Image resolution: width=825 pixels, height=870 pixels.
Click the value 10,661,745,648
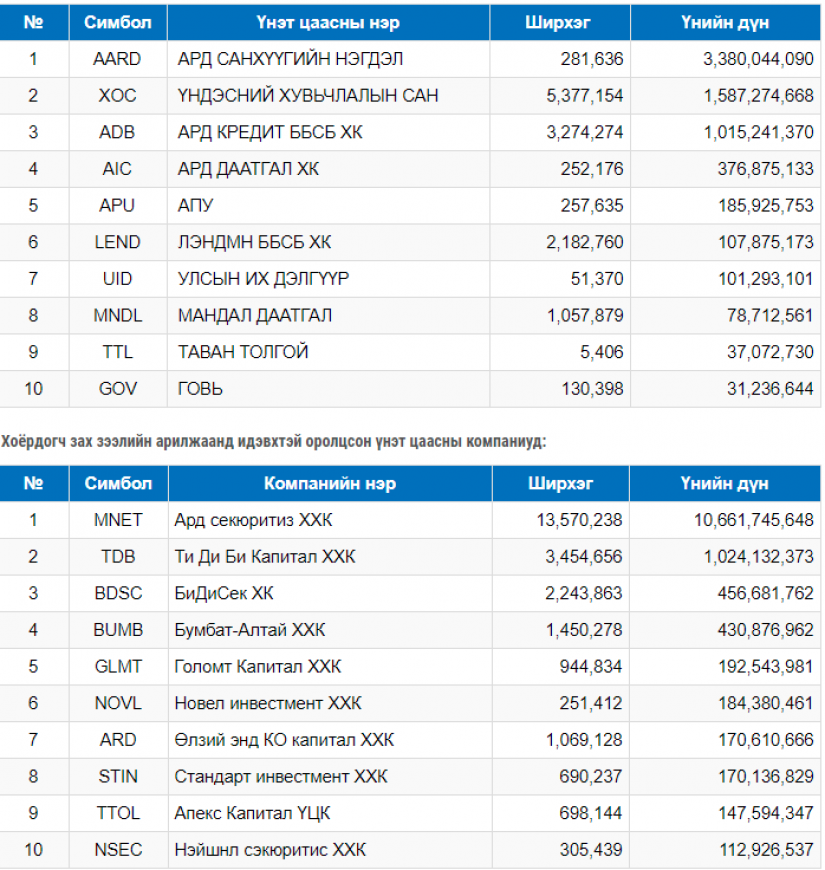click(754, 520)
